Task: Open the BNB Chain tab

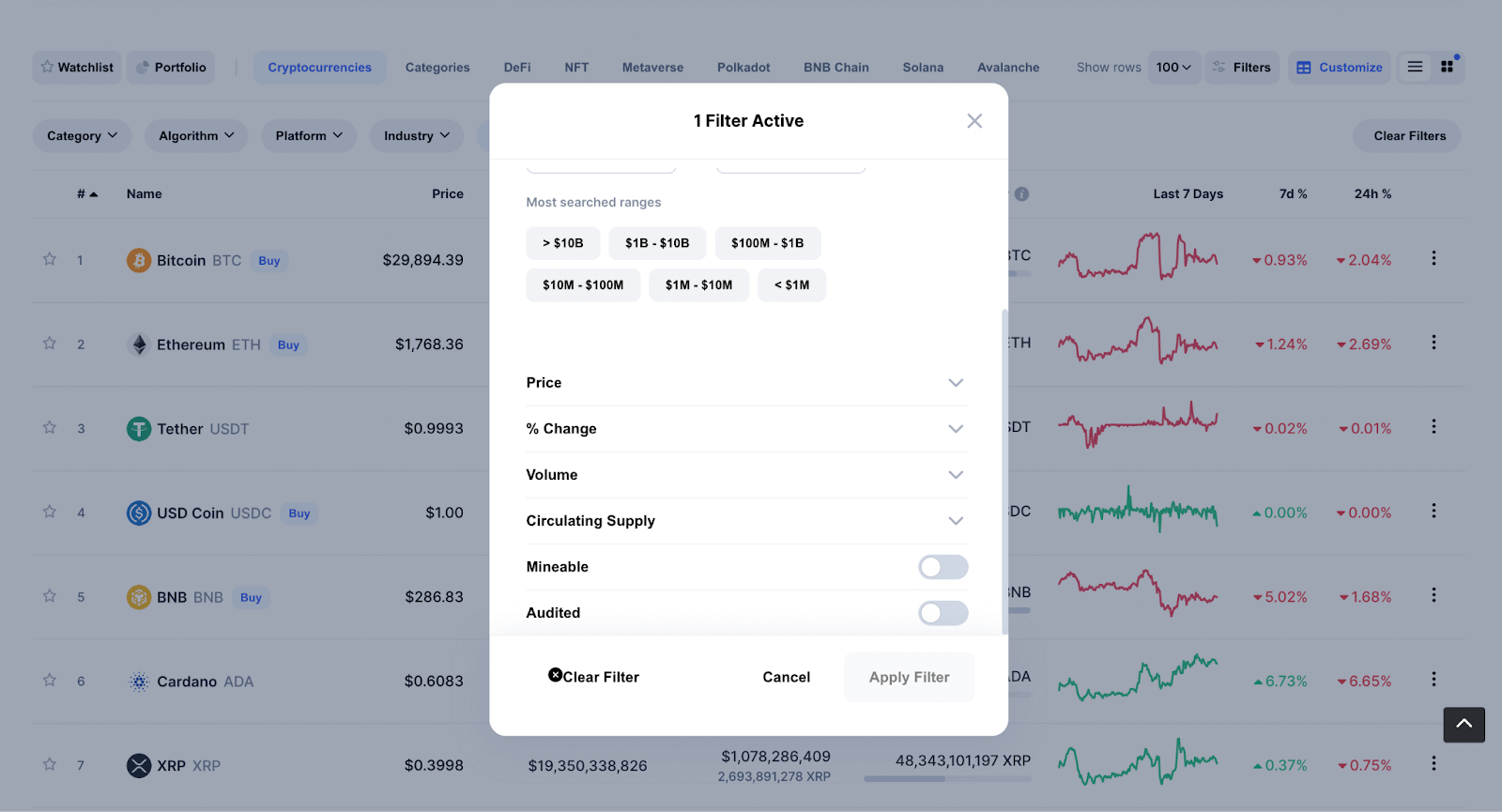Action: point(836,68)
